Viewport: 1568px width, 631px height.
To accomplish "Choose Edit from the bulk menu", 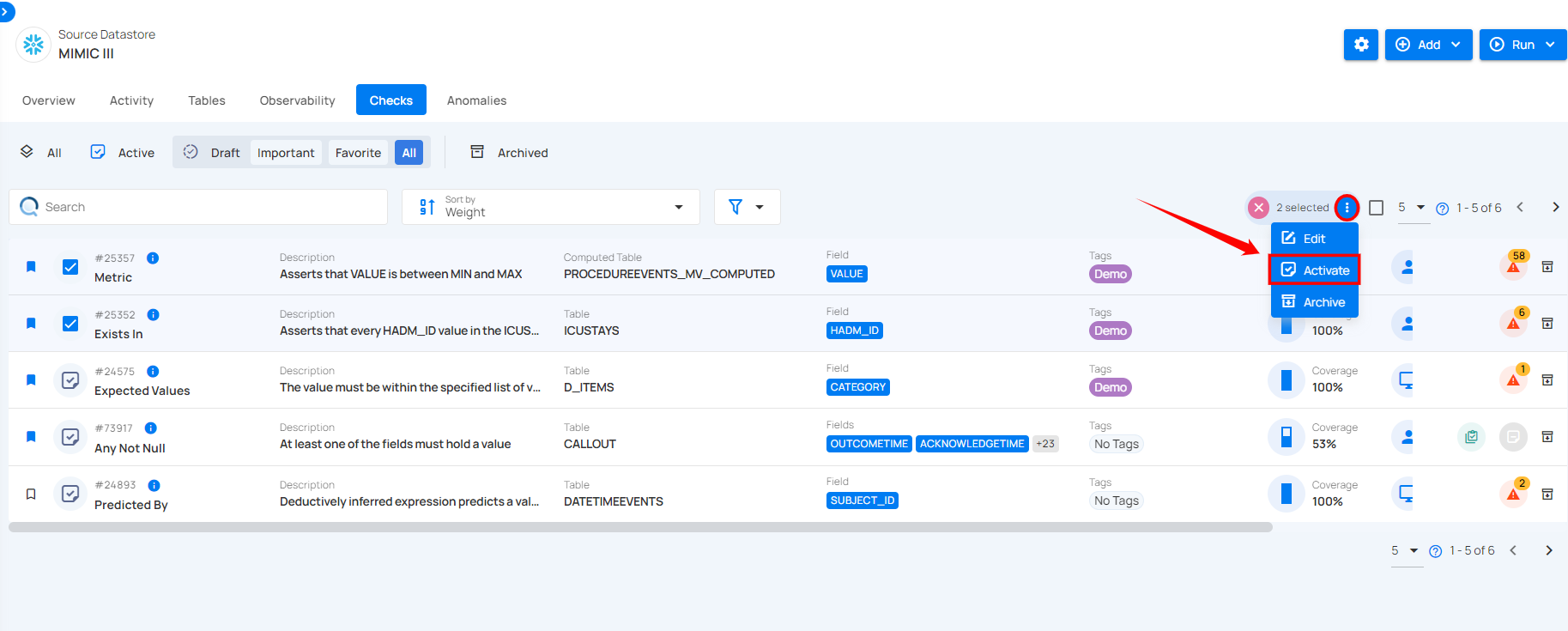I will pos(1314,239).
